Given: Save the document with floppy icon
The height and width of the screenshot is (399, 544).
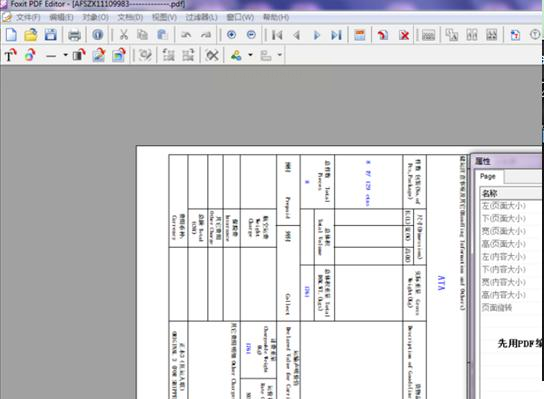Looking at the screenshot, I should click(51, 35).
